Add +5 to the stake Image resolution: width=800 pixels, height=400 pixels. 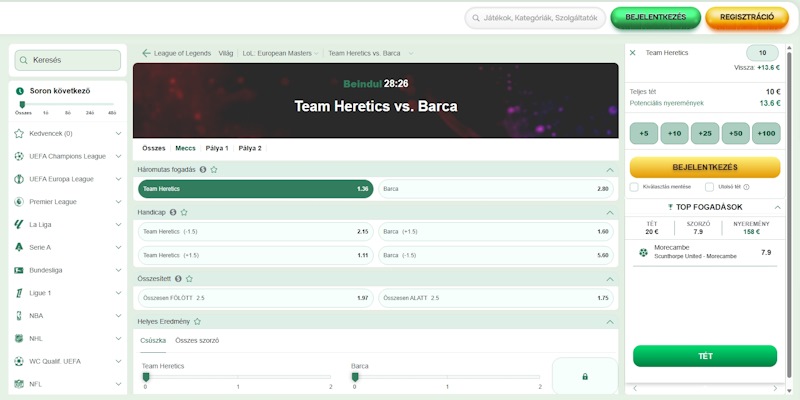tap(644, 133)
